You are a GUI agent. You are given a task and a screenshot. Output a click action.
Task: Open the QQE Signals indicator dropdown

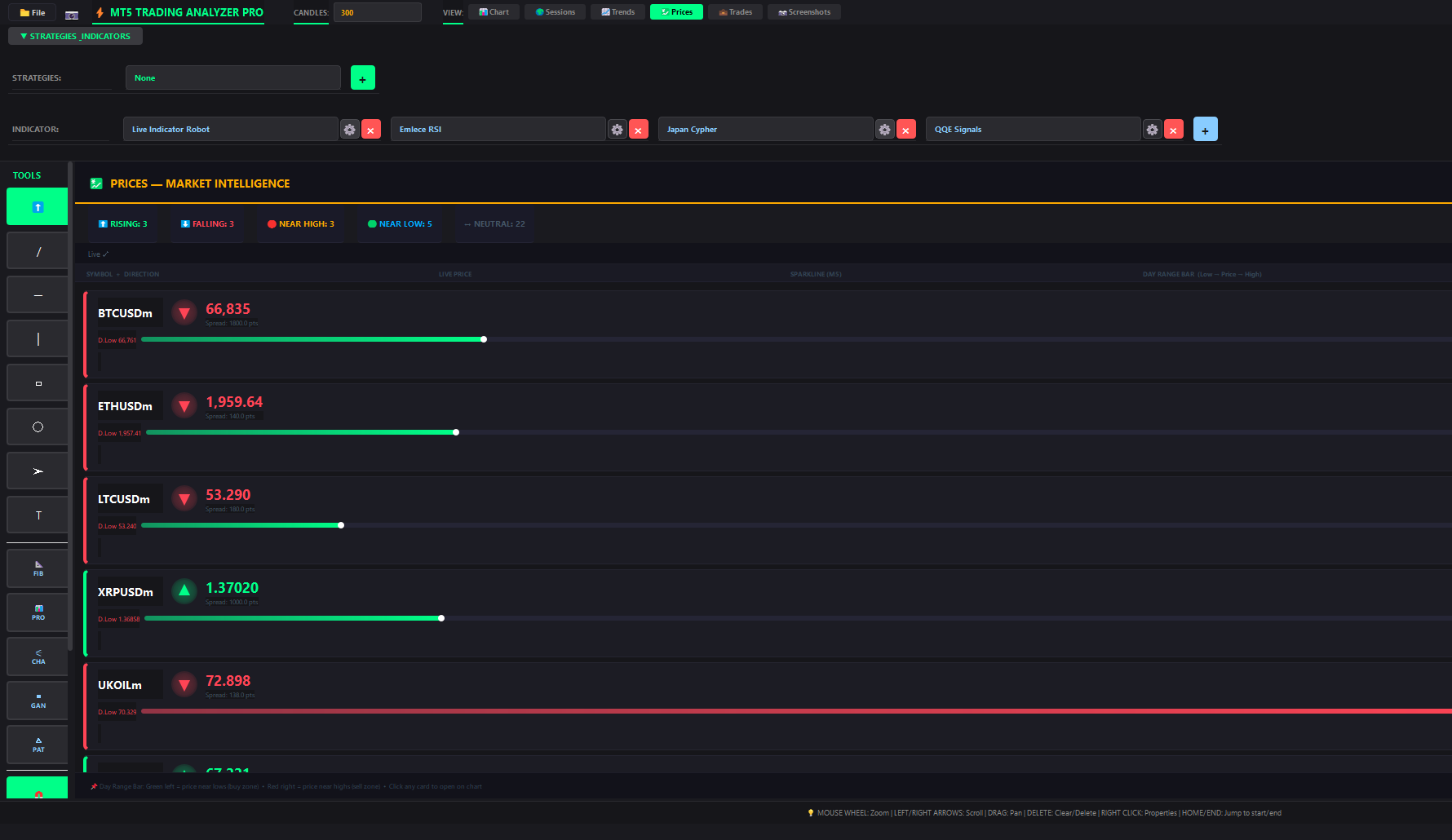tap(1032, 130)
